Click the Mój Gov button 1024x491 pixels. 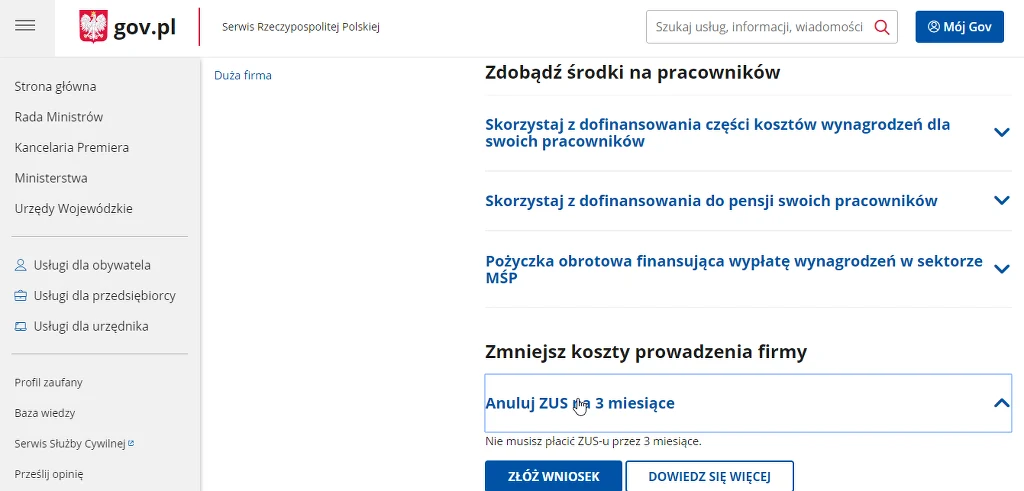959,27
